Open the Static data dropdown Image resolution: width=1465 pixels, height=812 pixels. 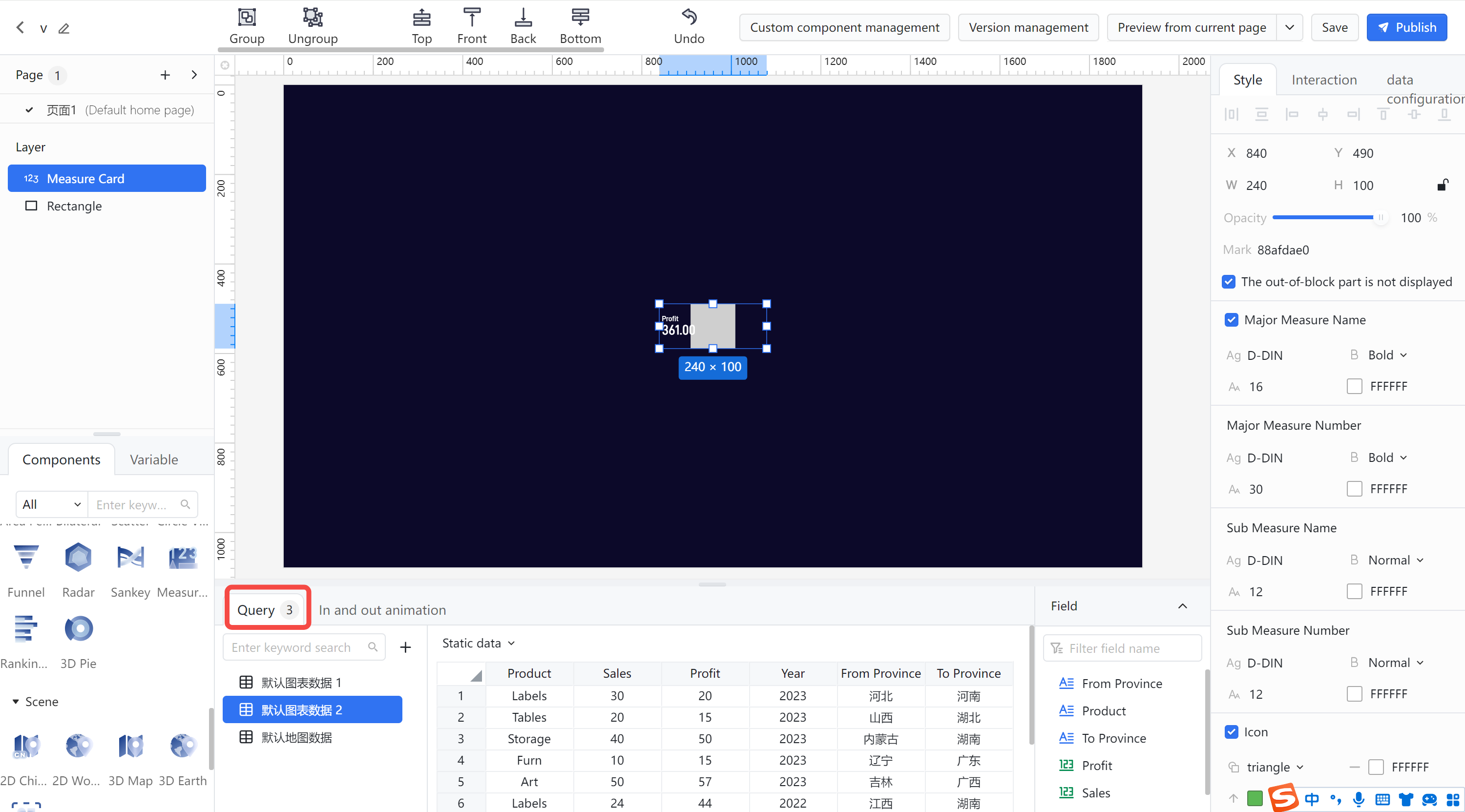pyautogui.click(x=478, y=643)
